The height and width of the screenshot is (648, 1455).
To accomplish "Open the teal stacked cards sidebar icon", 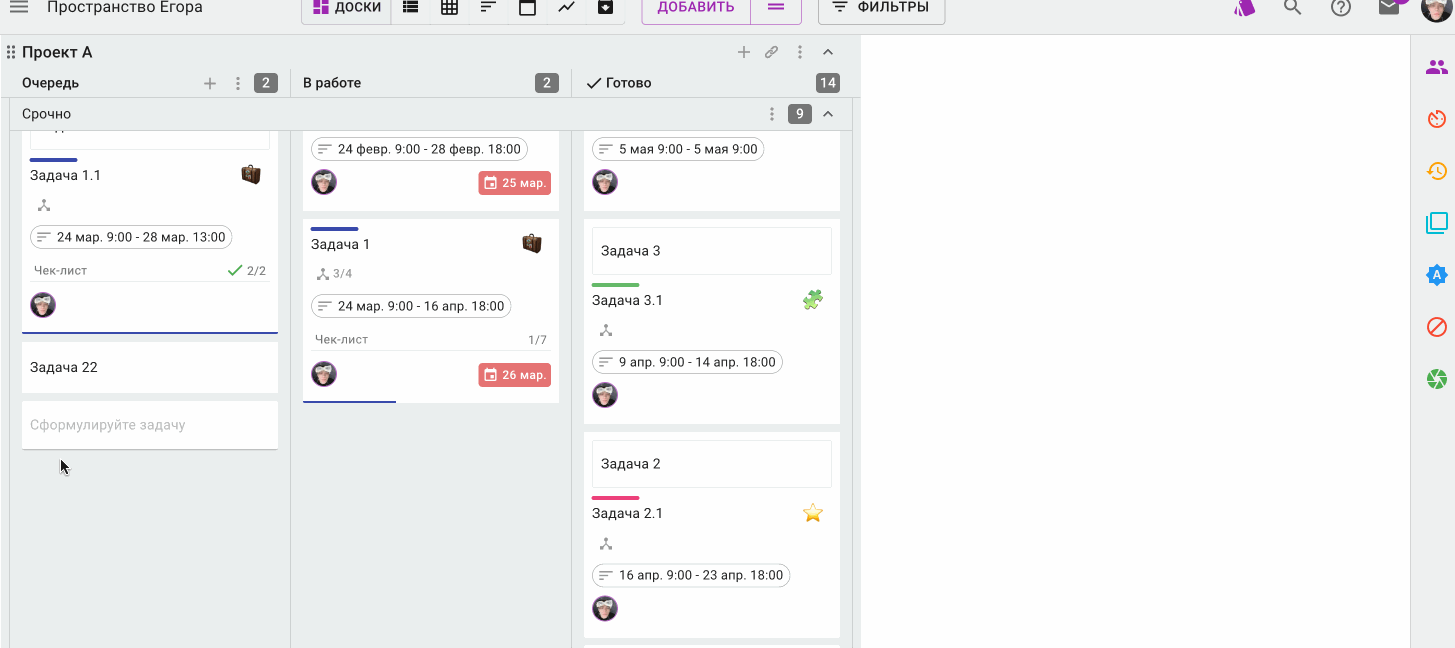I will (1437, 223).
